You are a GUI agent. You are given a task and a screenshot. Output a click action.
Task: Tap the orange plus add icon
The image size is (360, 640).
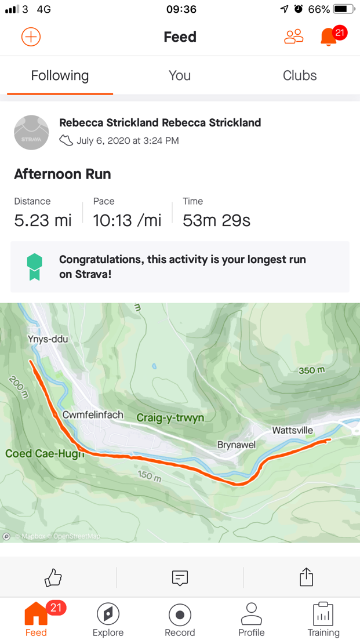[x=31, y=37]
